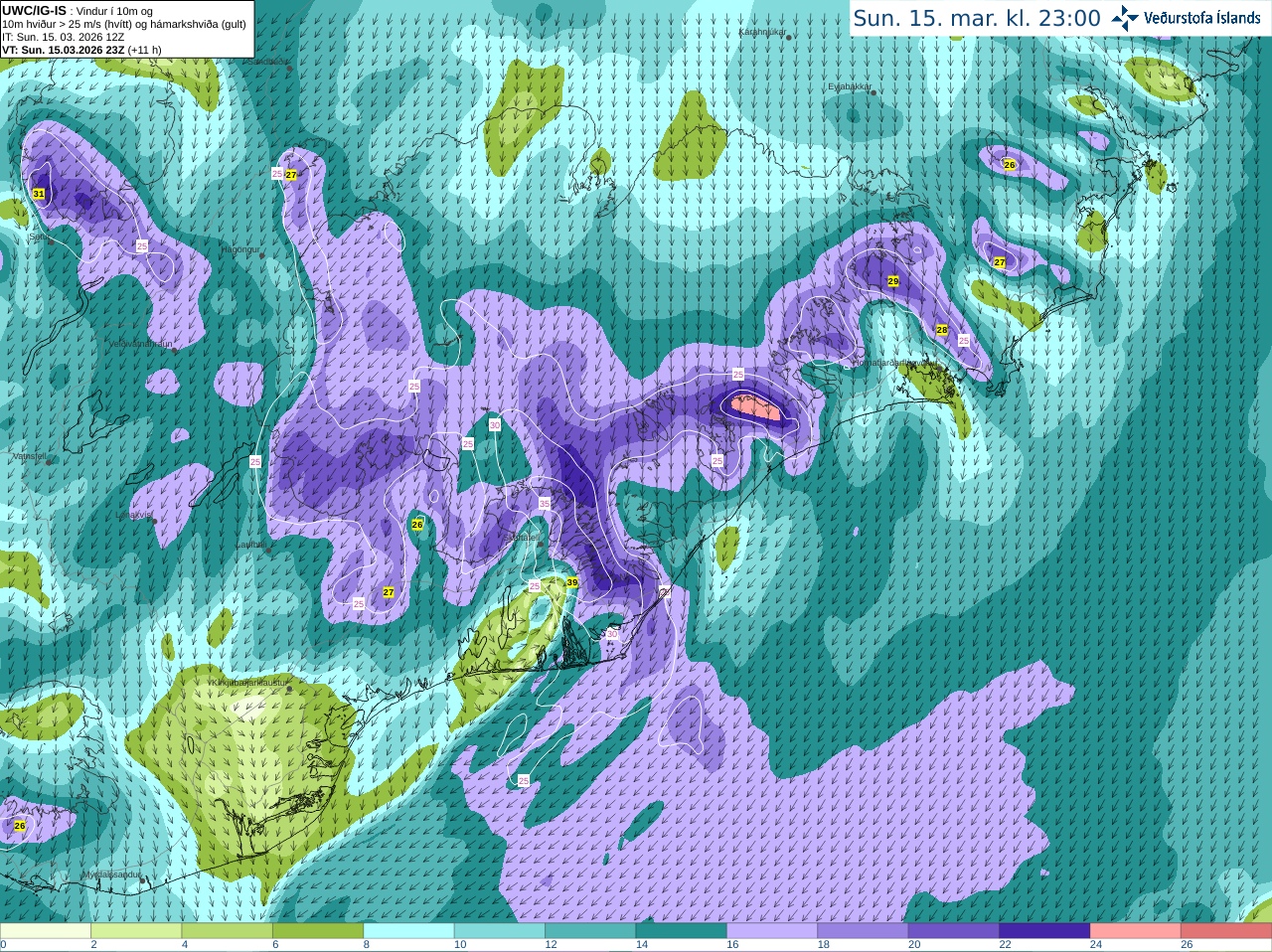Viewport: 1272px width, 952px height.
Task: Click the Mýrdalssandur station label
Action: tap(111, 874)
